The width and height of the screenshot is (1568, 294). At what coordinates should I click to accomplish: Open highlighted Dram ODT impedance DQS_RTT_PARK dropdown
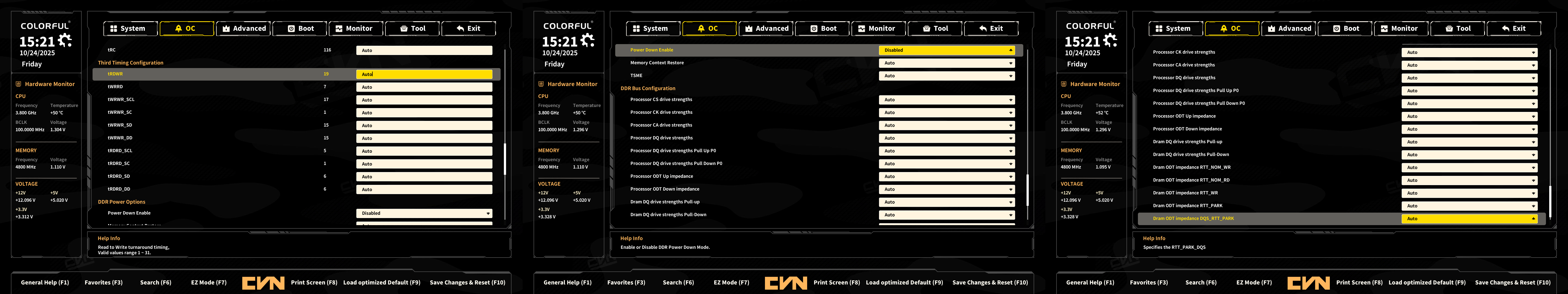click(1469, 219)
